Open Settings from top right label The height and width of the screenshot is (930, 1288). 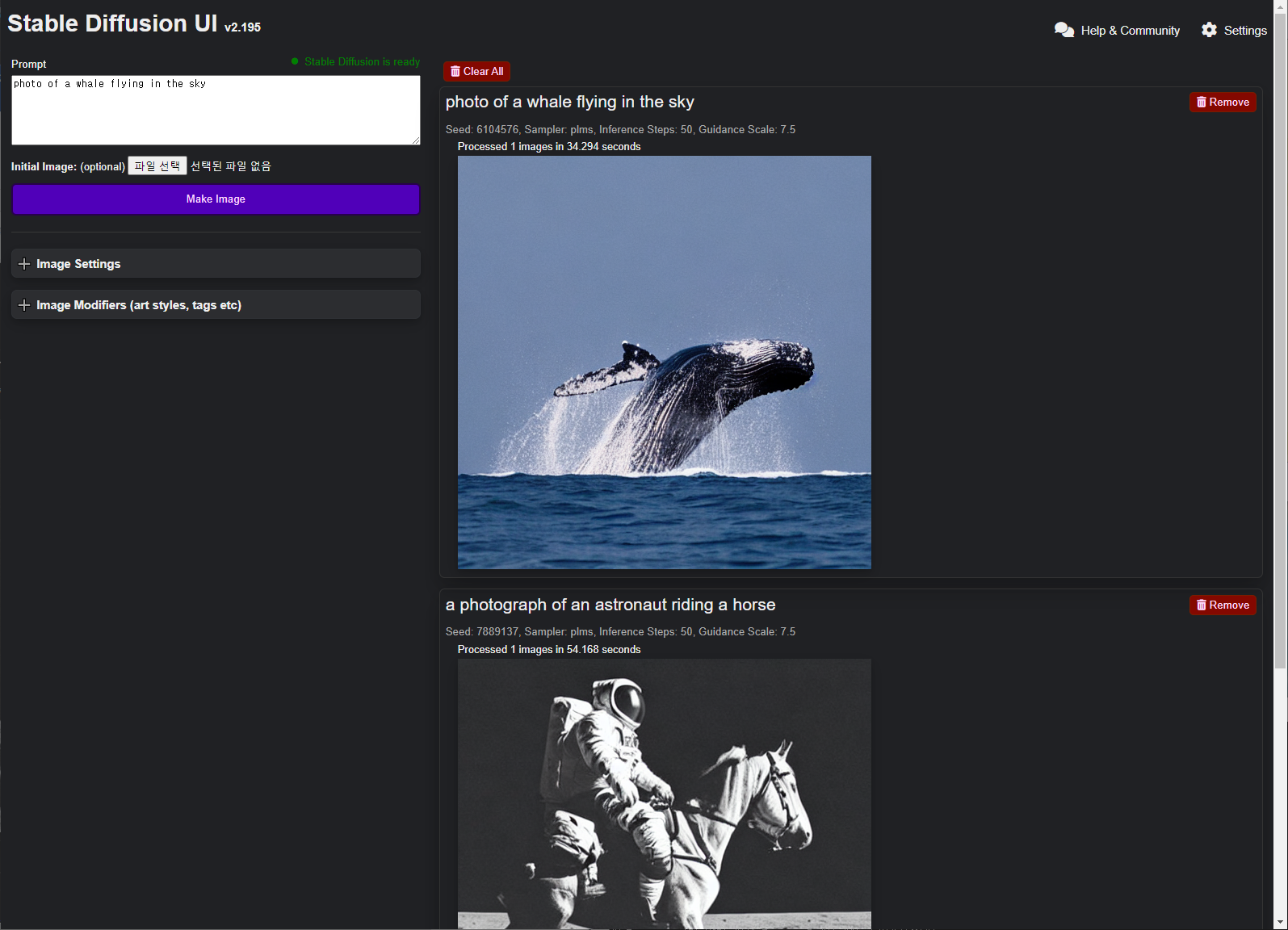[1245, 31]
